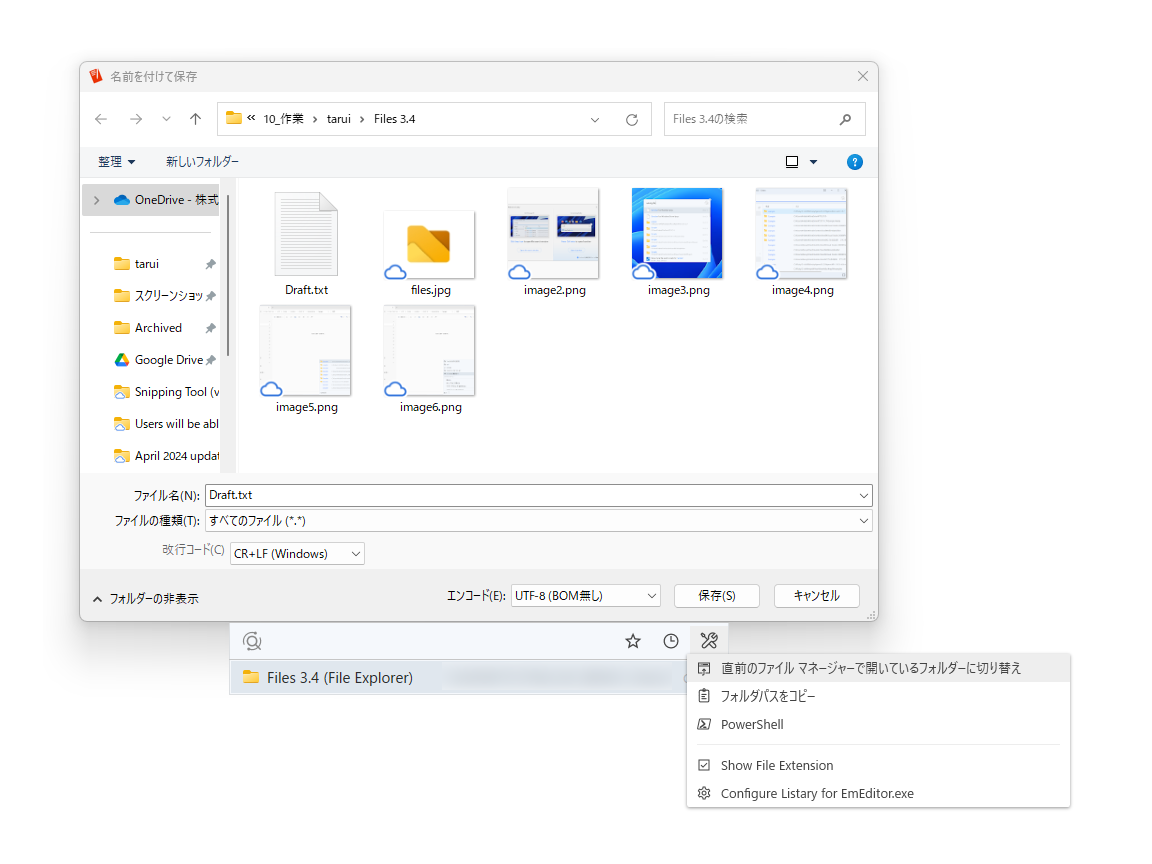Click the Listary tools wrench icon

click(x=709, y=641)
